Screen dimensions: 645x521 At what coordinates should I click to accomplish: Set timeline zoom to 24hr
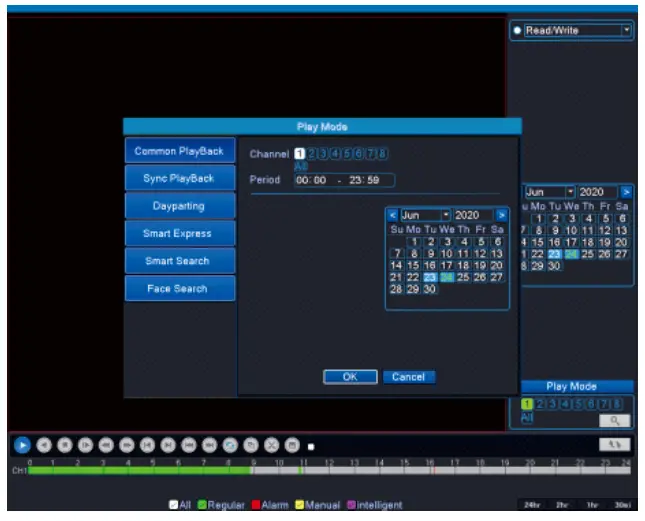[532, 505]
